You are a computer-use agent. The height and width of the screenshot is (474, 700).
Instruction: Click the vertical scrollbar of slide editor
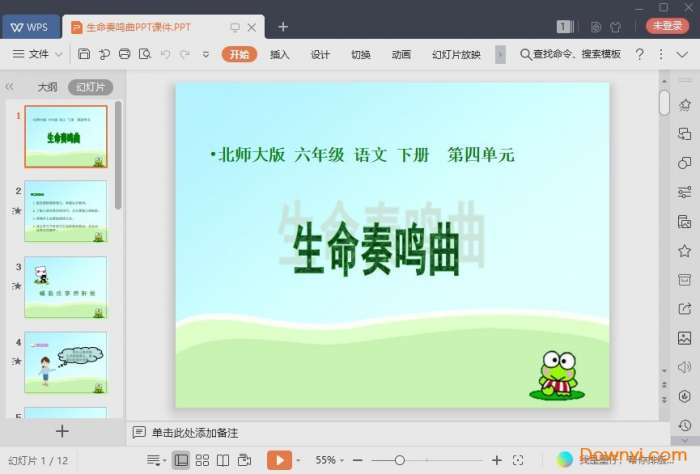pyautogui.click(x=664, y=102)
